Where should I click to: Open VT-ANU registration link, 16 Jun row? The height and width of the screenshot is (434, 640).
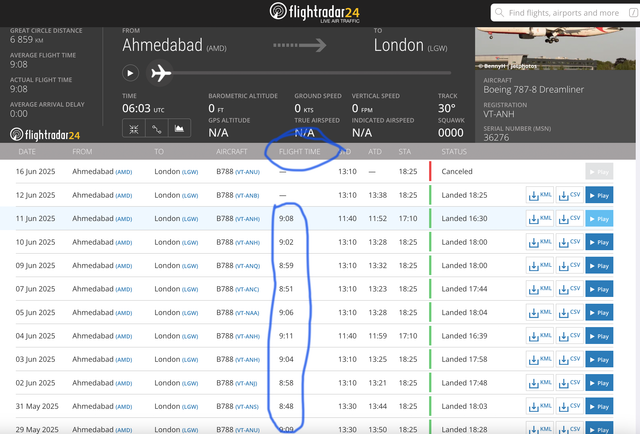coord(247,172)
